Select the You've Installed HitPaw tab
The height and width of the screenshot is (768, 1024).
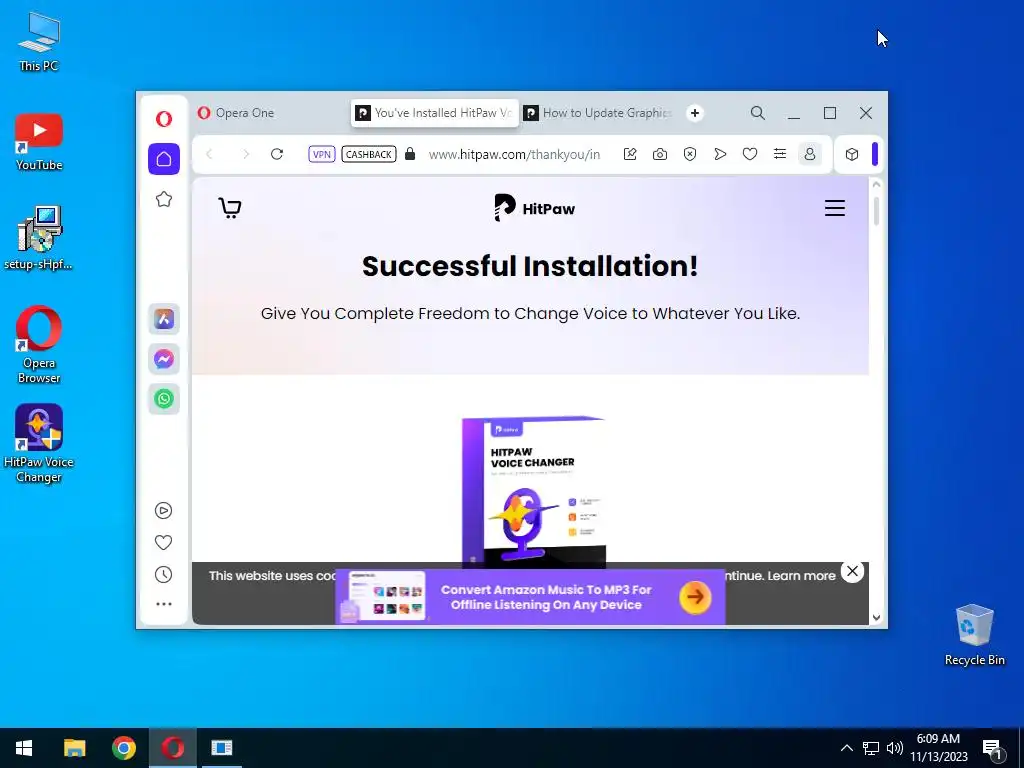(435, 113)
